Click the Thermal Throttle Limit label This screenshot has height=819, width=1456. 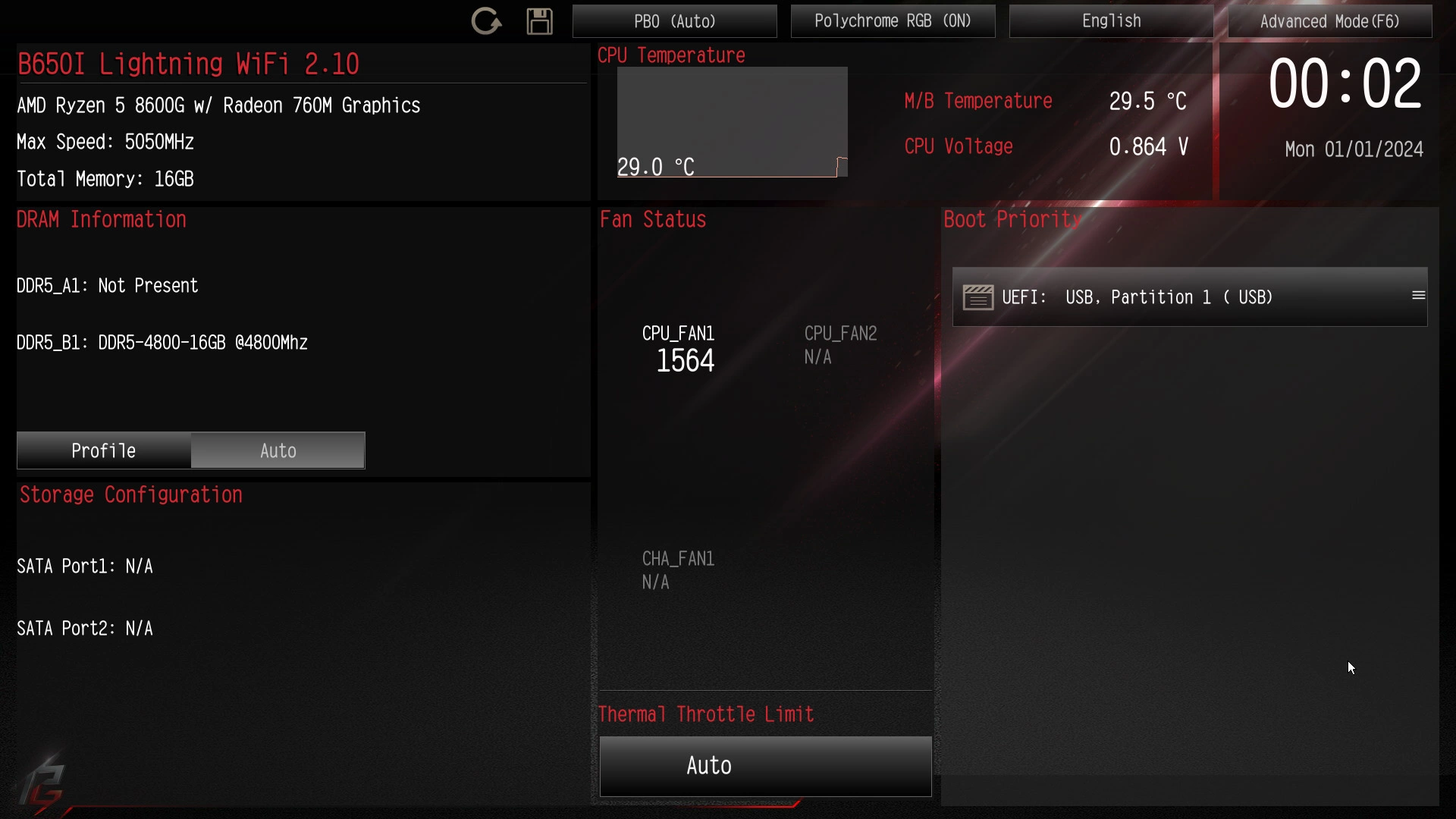point(706,714)
